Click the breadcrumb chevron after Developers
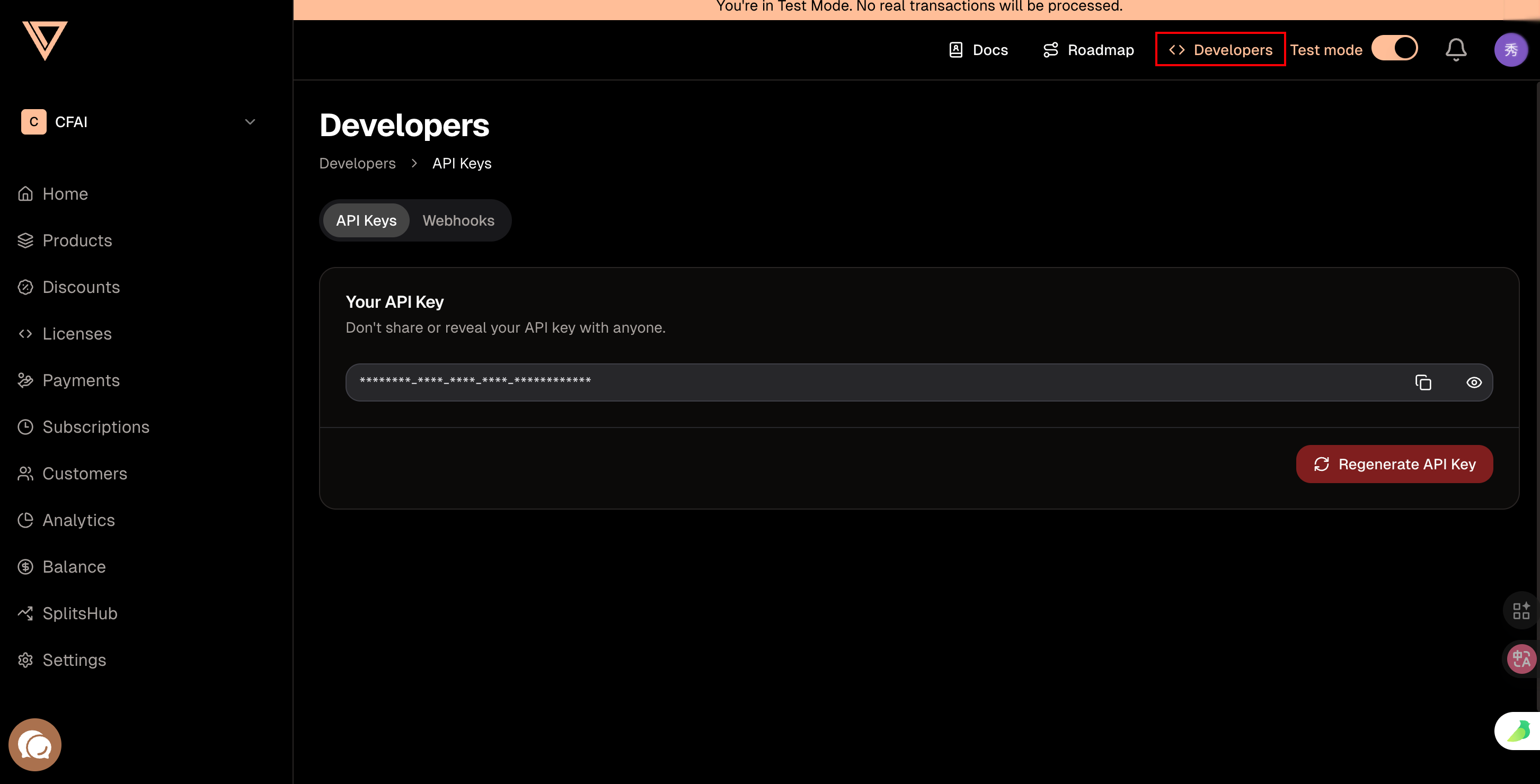The height and width of the screenshot is (784, 1540). click(414, 163)
